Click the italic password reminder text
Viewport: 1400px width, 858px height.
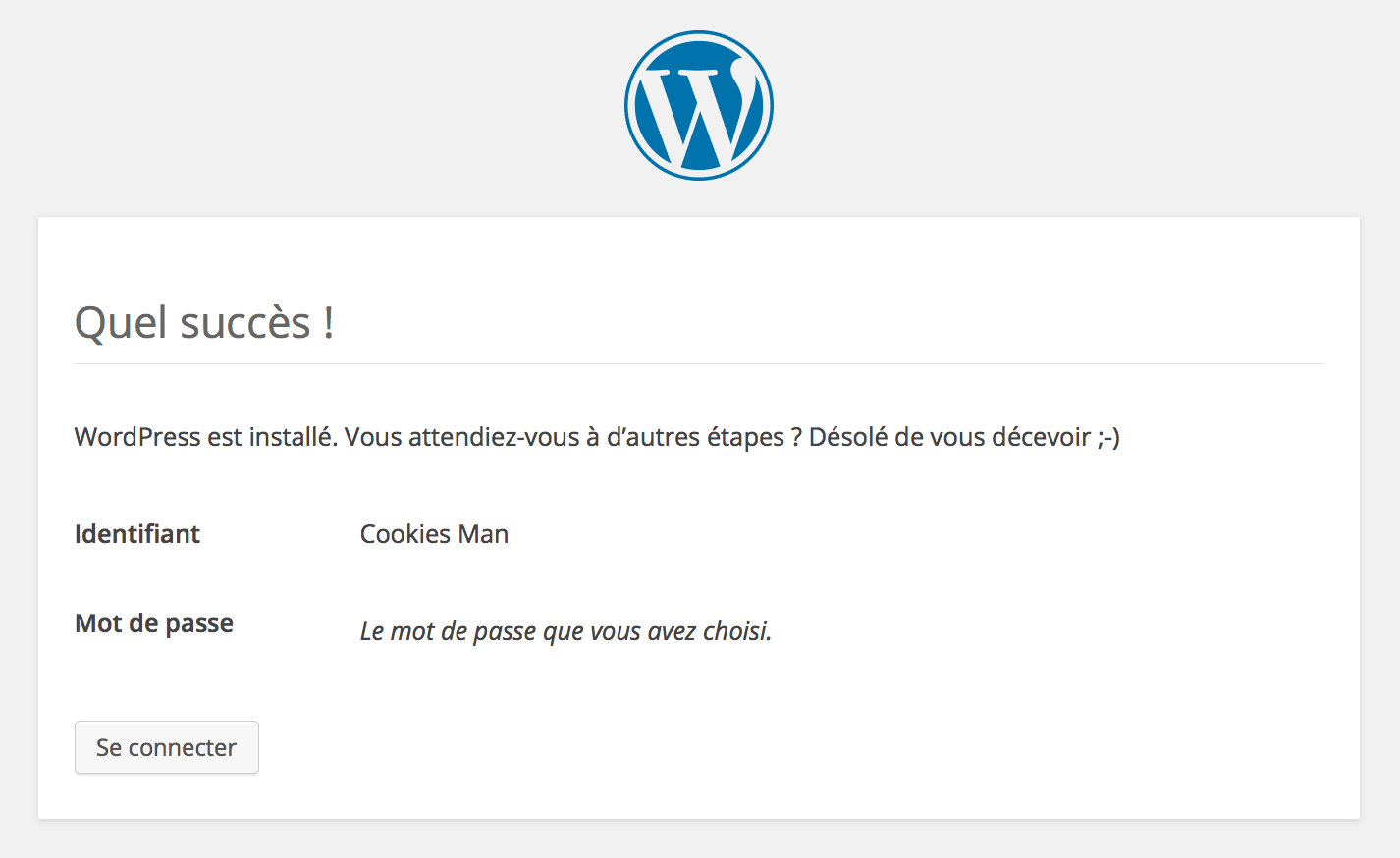565,631
